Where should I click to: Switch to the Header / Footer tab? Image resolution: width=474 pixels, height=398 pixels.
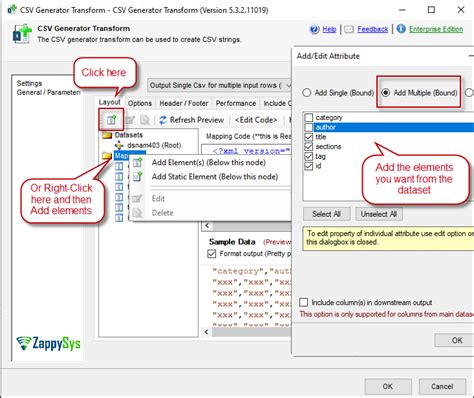[184, 103]
